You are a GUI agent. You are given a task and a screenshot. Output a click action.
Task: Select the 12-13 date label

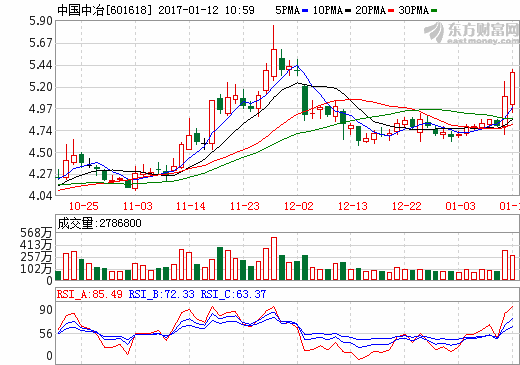(x=353, y=206)
